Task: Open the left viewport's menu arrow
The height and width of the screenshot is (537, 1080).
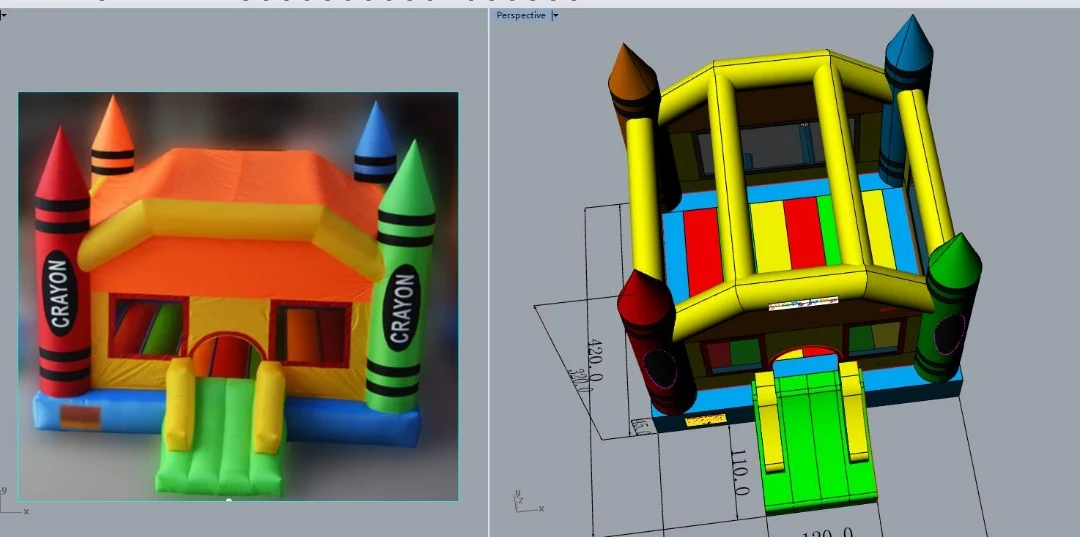Action: point(3,15)
